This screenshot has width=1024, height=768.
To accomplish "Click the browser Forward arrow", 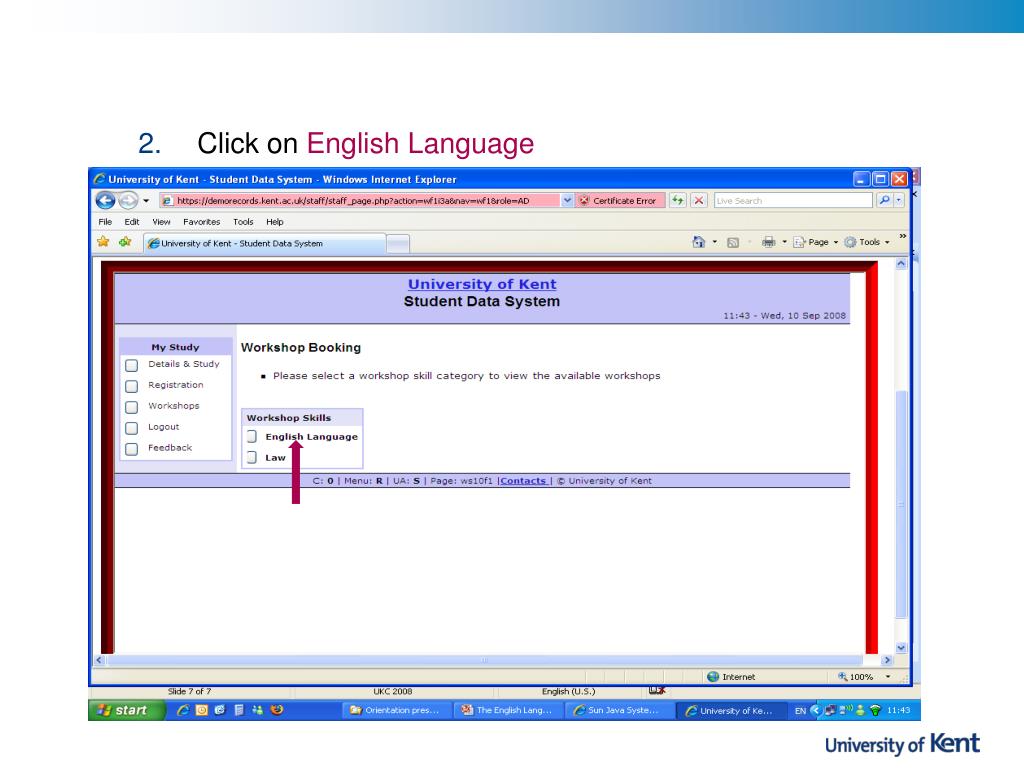I will 128,200.
